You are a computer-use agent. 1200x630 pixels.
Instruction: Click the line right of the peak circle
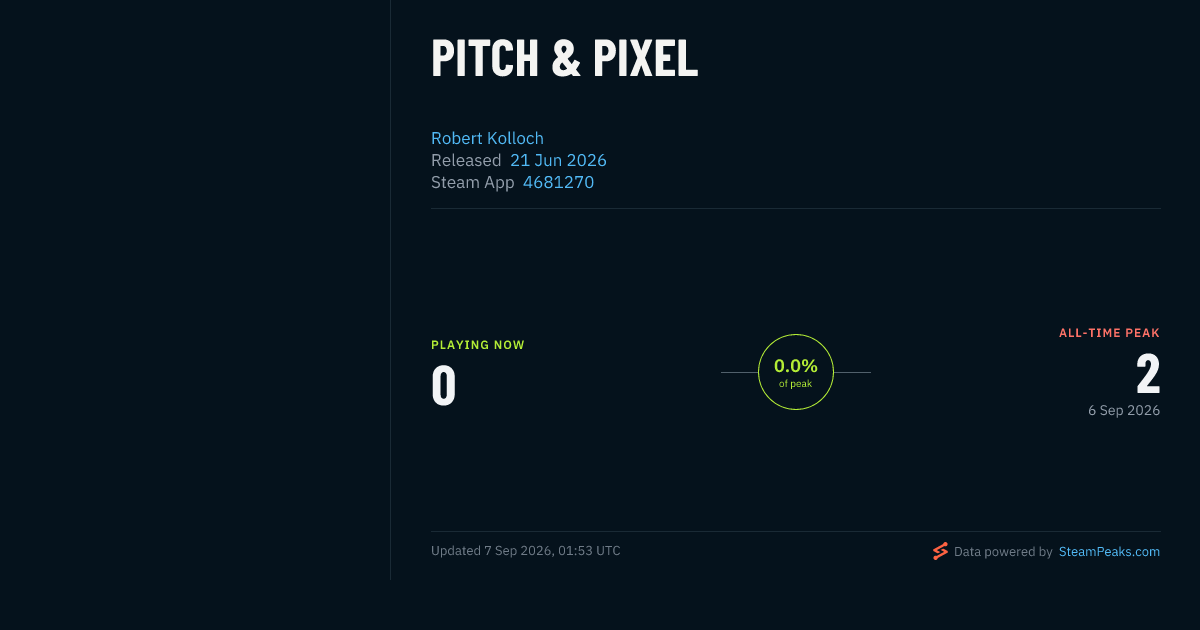tap(852, 372)
